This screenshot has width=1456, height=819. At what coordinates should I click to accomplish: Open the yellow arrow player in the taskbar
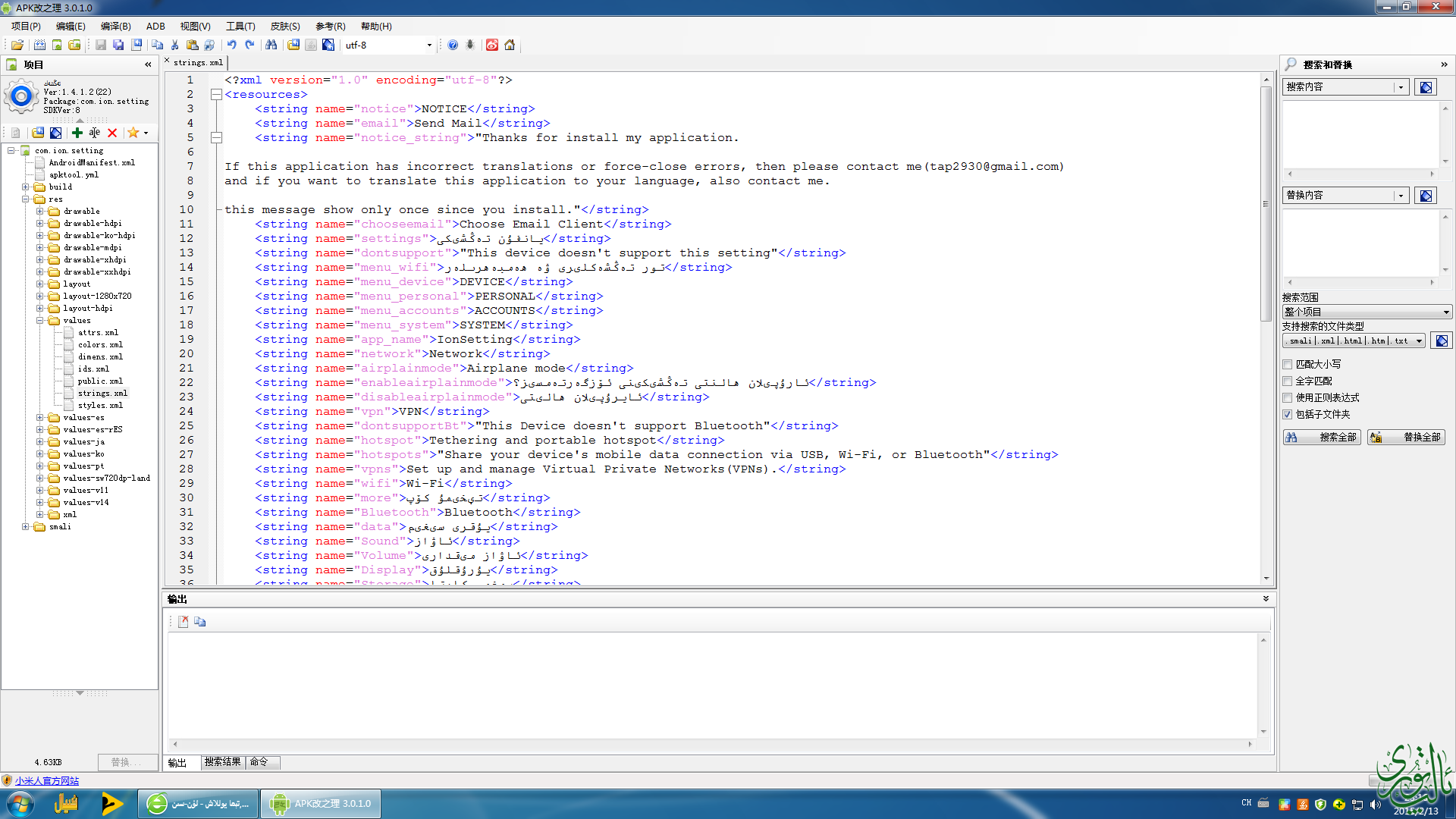[x=111, y=804]
